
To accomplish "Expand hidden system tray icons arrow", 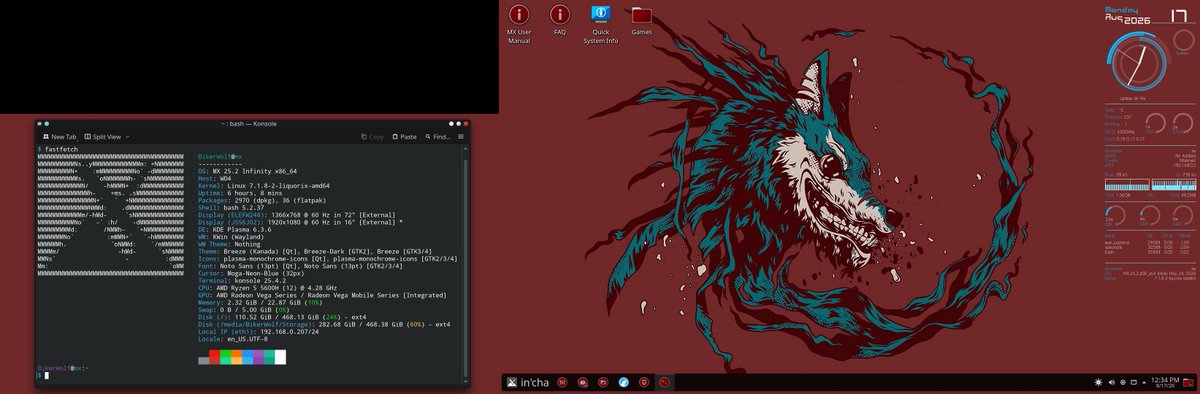I will 1144,382.
